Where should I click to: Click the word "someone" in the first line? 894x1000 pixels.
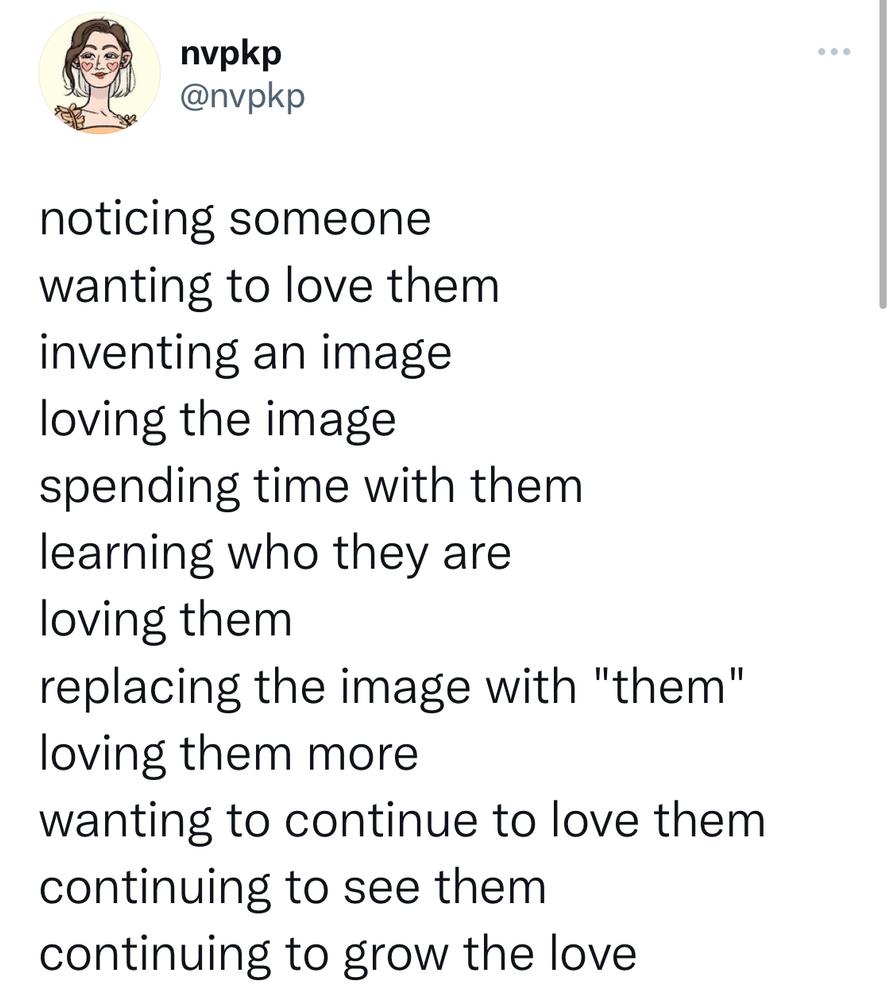(330, 219)
